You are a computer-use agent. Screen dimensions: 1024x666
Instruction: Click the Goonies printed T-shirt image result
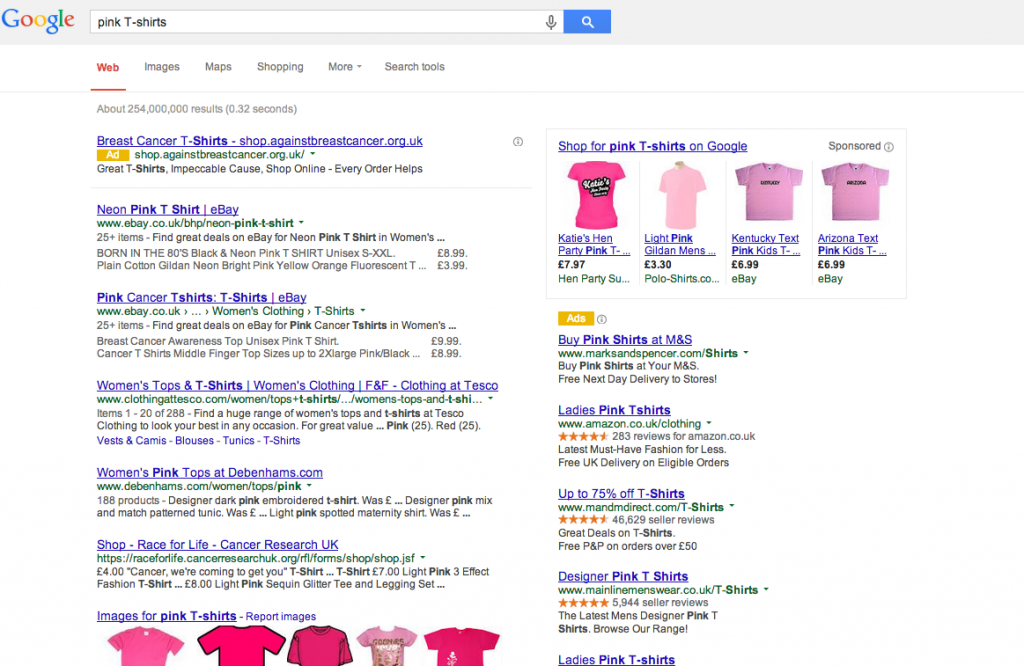(x=388, y=645)
